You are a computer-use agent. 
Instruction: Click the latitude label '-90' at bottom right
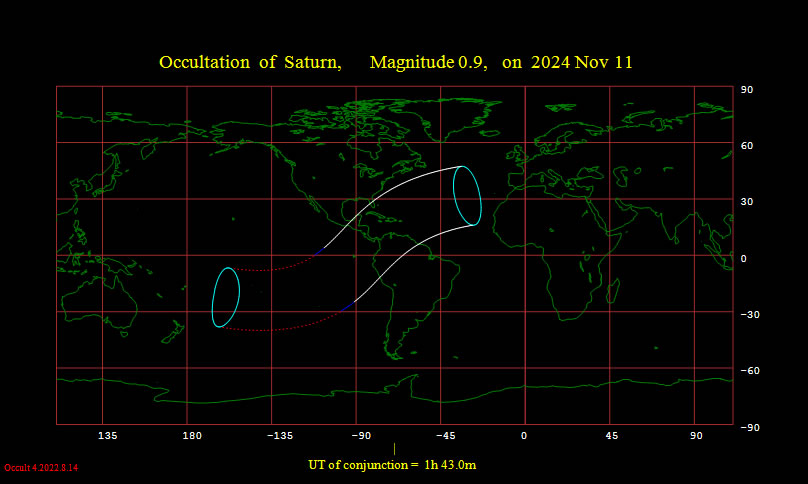point(750,428)
